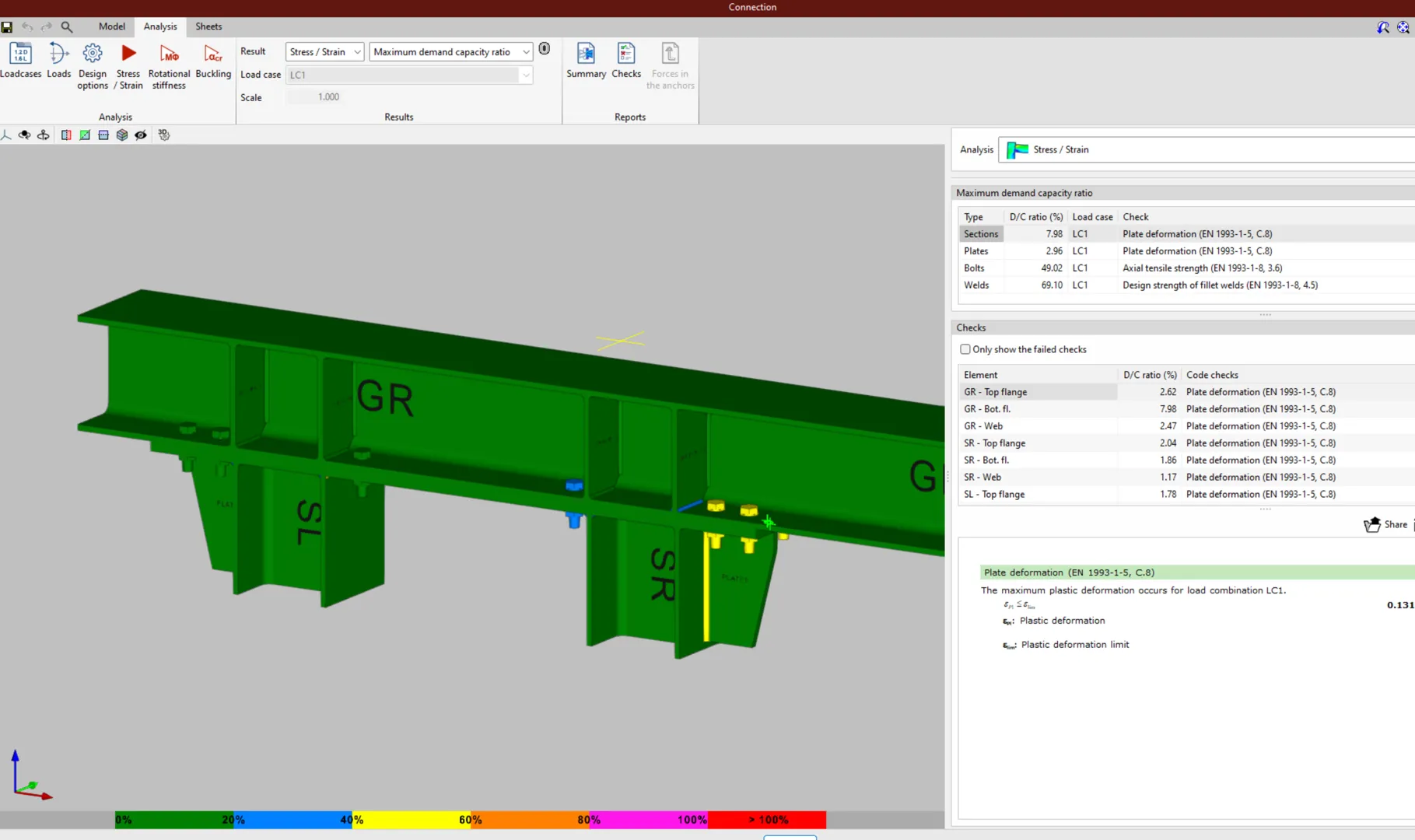Click the Loads icon in ribbon
Screen dimensions: 1415x840
tap(58, 61)
